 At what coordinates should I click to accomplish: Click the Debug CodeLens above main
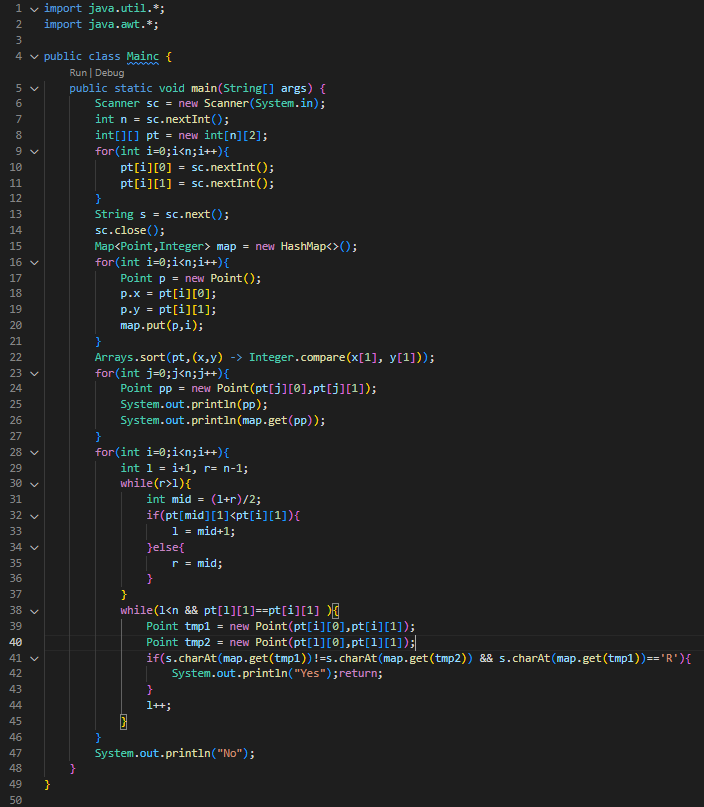pos(110,73)
